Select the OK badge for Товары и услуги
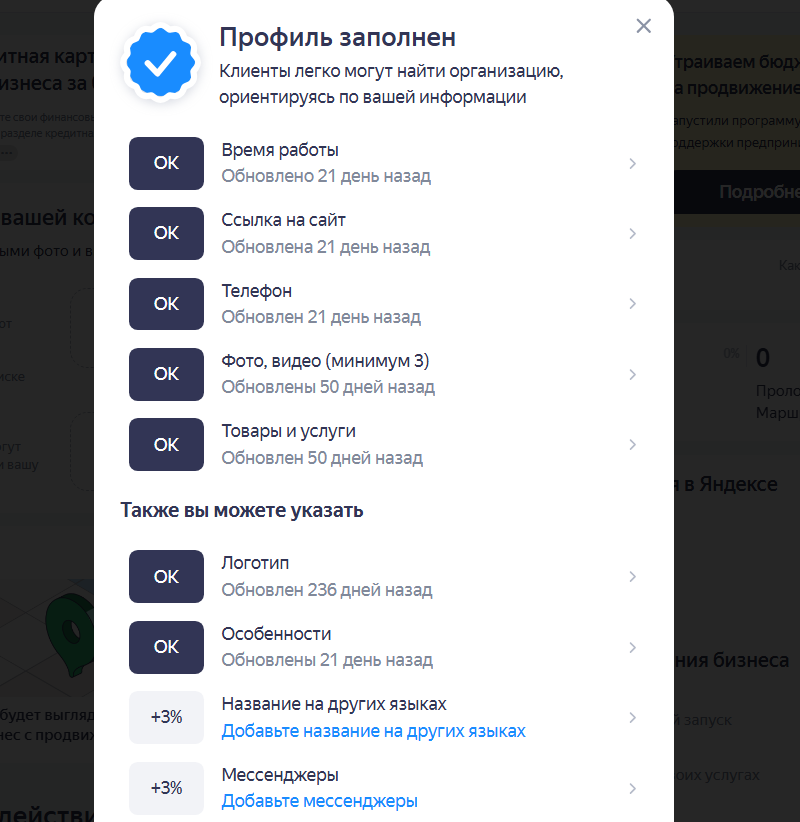 (166, 444)
